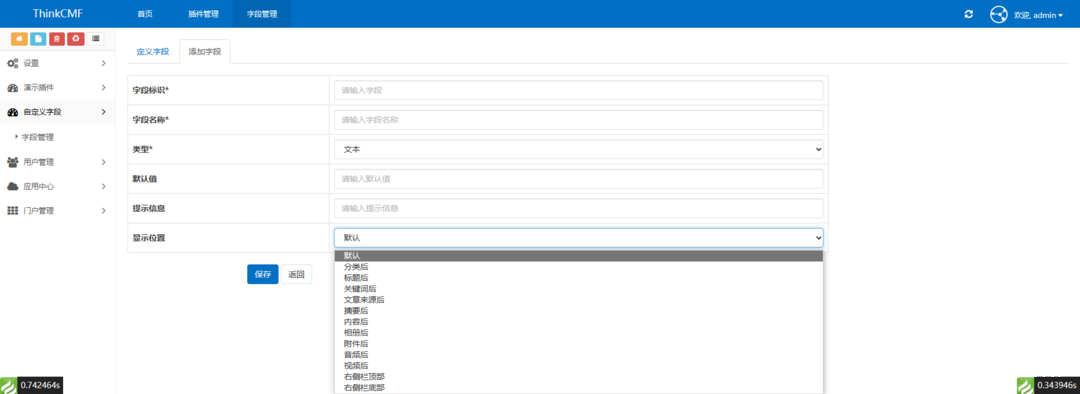Click the green trace icon at bottom right

click(1026, 385)
